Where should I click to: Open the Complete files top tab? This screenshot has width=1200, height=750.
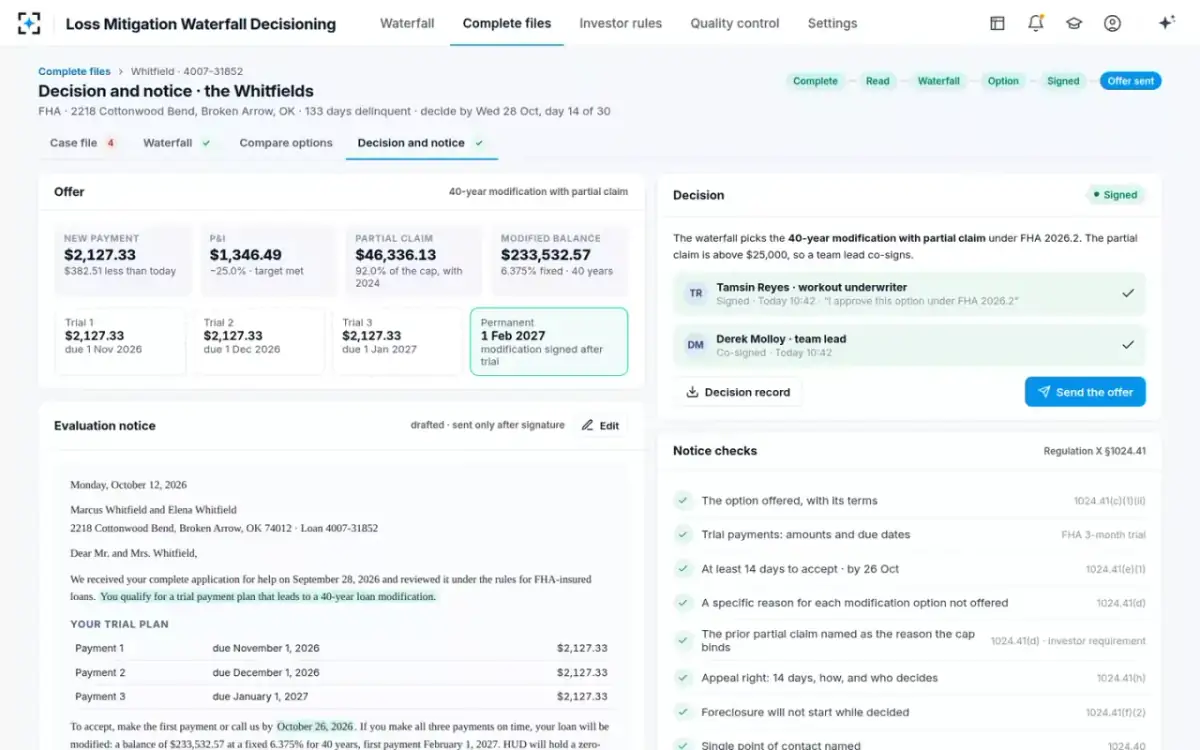(x=507, y=23)
